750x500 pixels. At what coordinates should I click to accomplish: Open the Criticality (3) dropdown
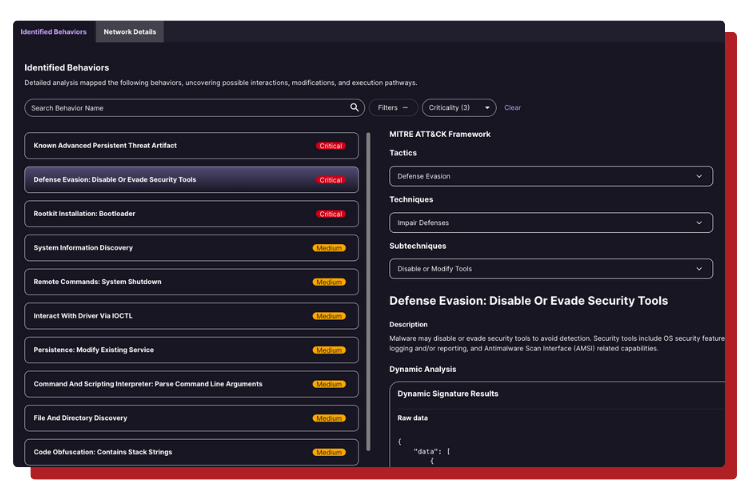[459, 108]
